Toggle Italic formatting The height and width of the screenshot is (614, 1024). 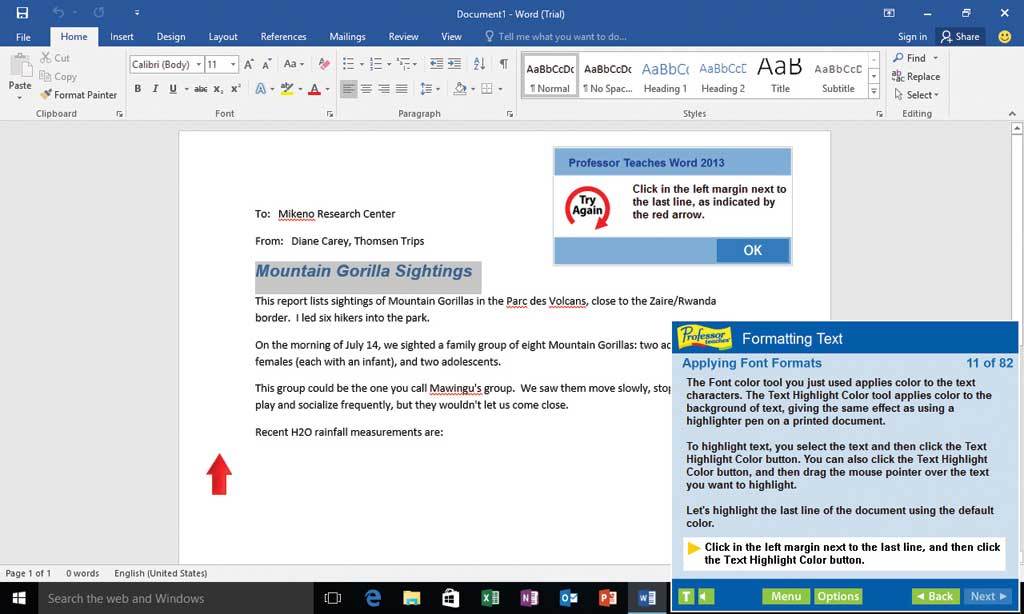point(155,89)
